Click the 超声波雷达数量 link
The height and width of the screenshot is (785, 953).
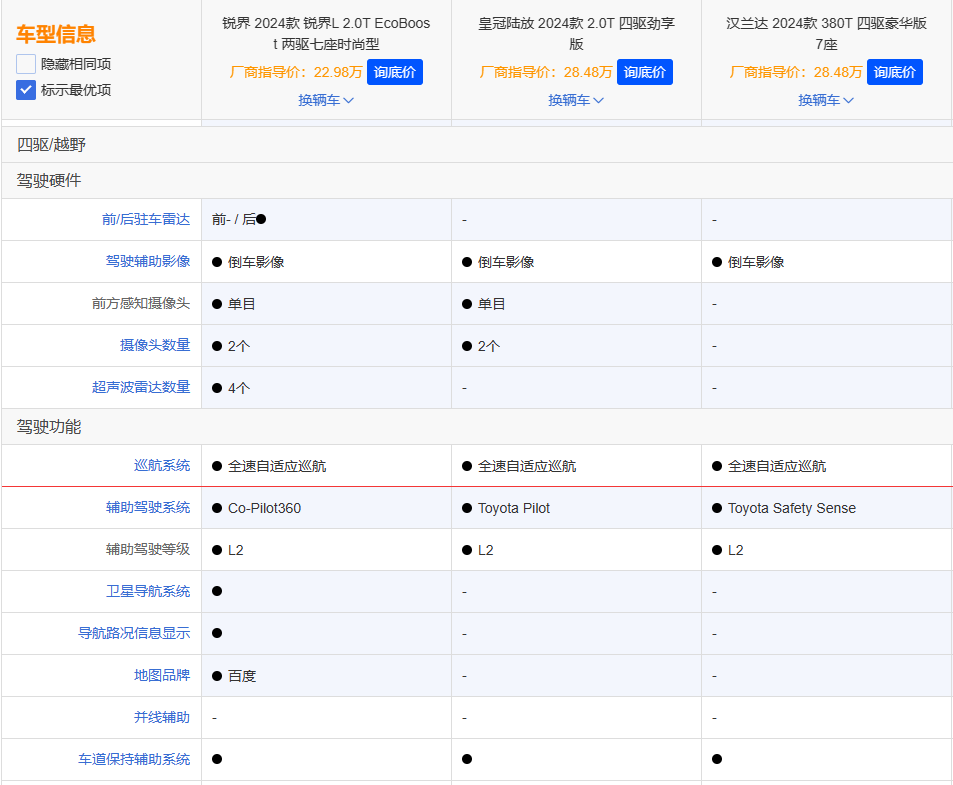coord(140,387)
